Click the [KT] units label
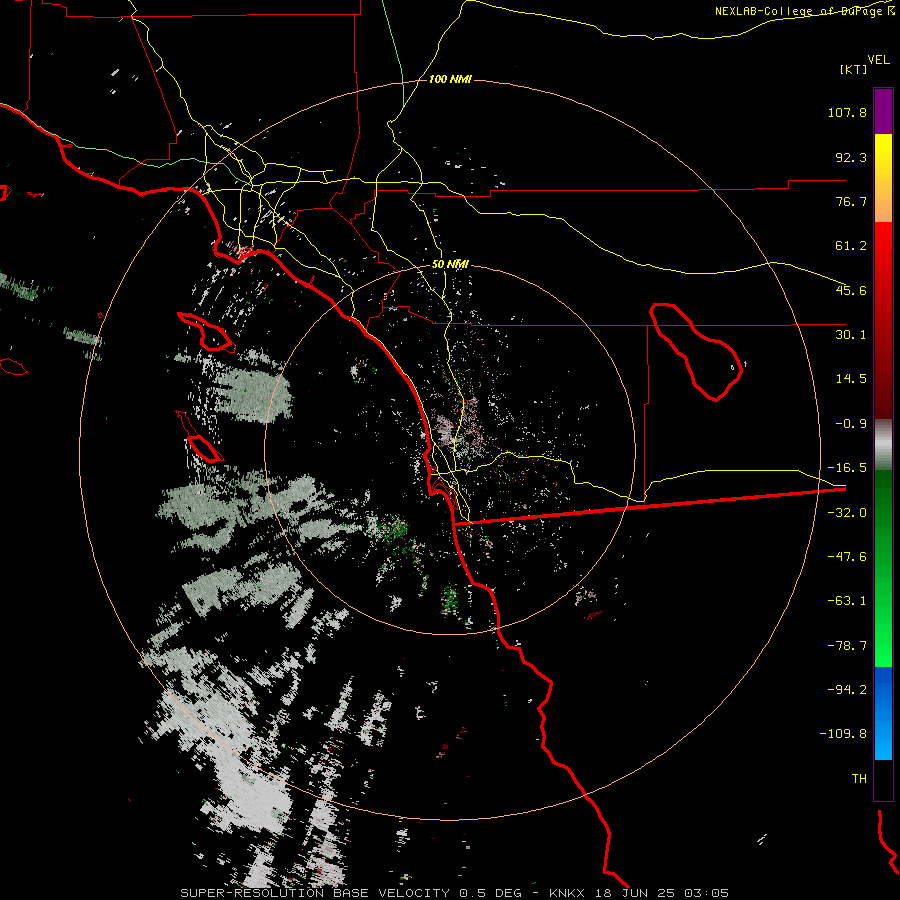Image resolution: width=900 pixels, height=900 pixels. [x=854, y=69]
